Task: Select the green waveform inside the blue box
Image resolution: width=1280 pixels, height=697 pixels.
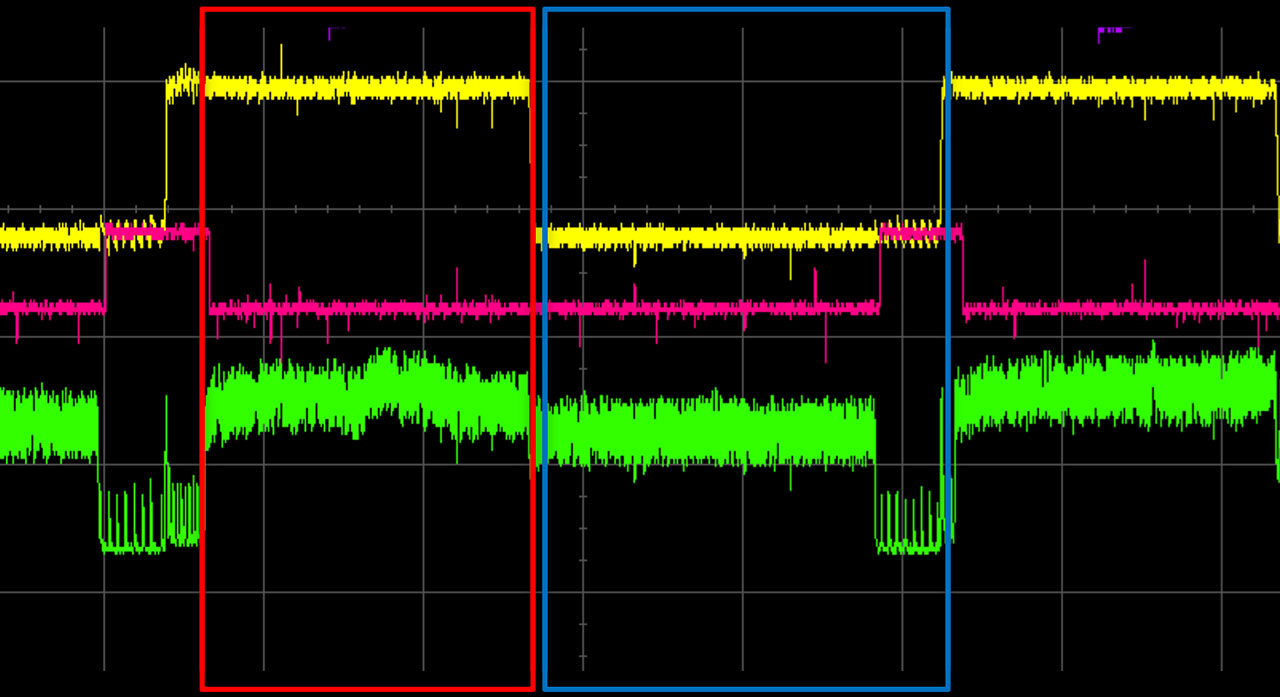Action: (x=710, y=432)
